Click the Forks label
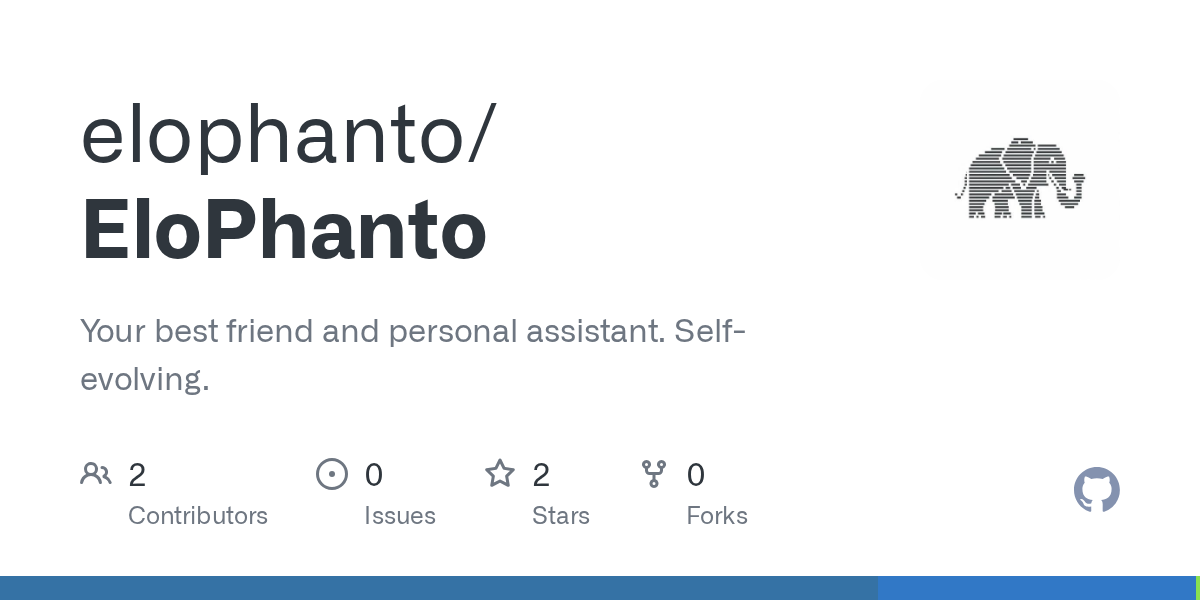This screenshot has height=600, width=1200. (717, 516)
